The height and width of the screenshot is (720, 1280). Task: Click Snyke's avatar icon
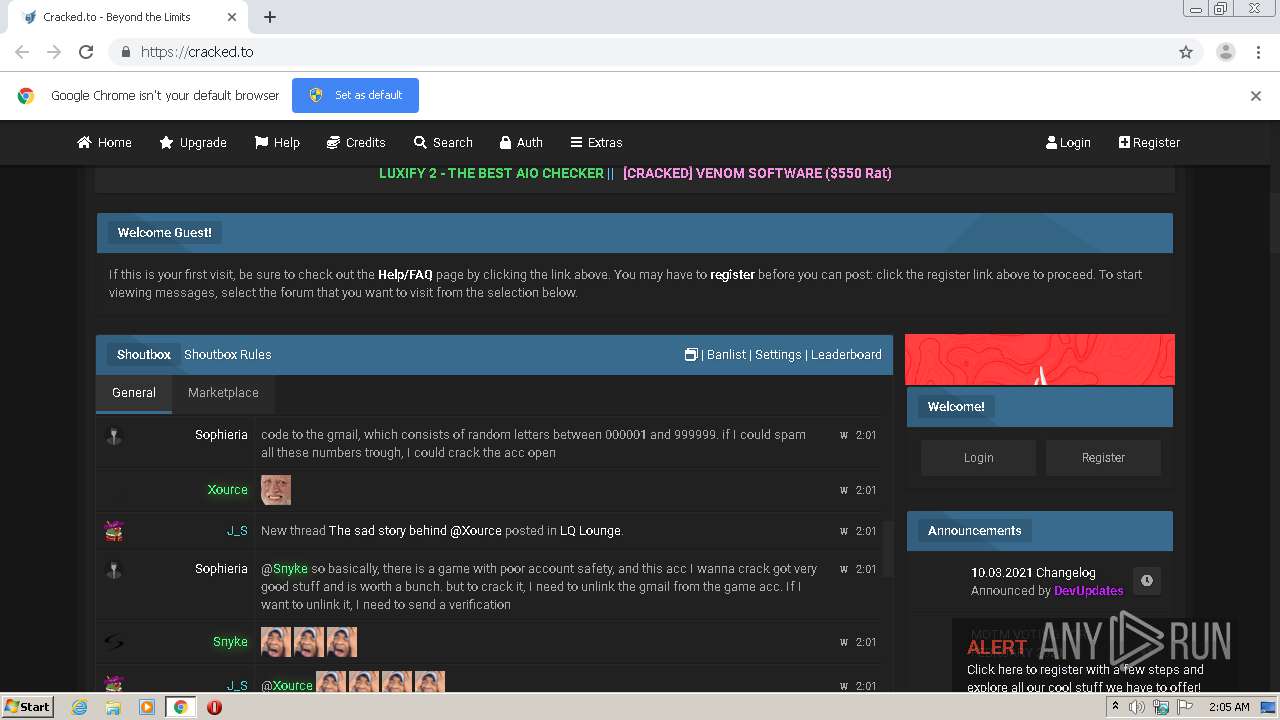[114, 642]
